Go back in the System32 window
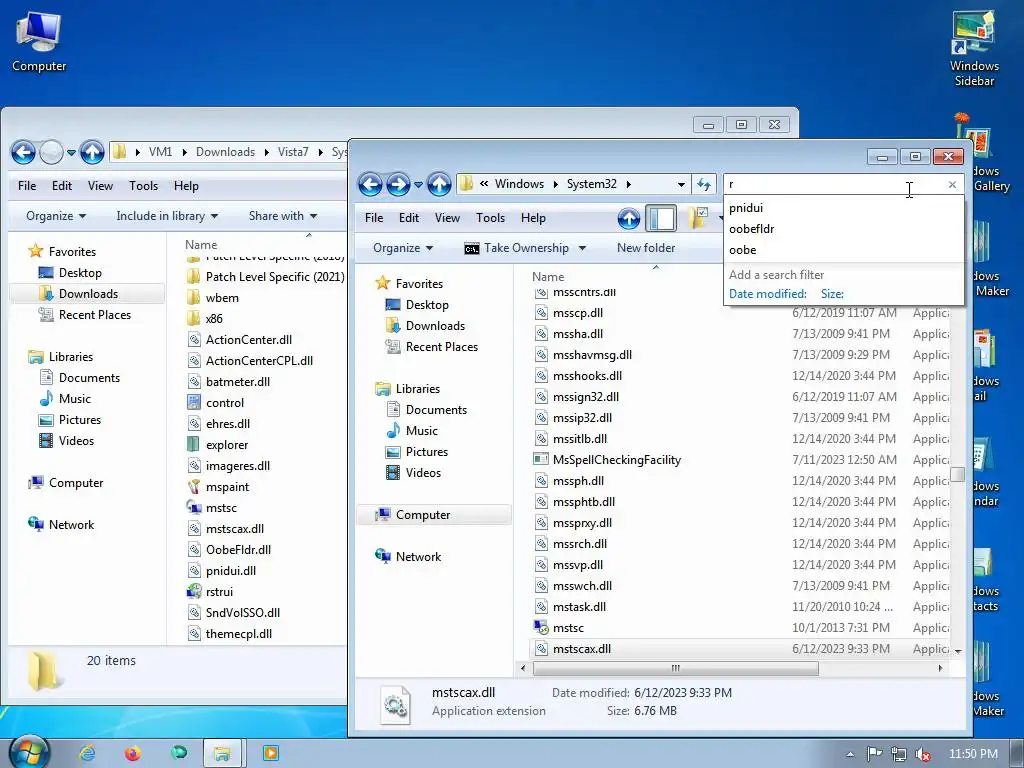 [370, 185]
